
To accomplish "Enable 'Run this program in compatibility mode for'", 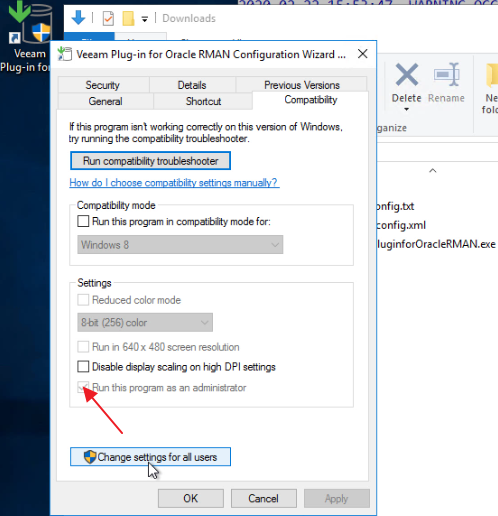I will pos(83,221).
